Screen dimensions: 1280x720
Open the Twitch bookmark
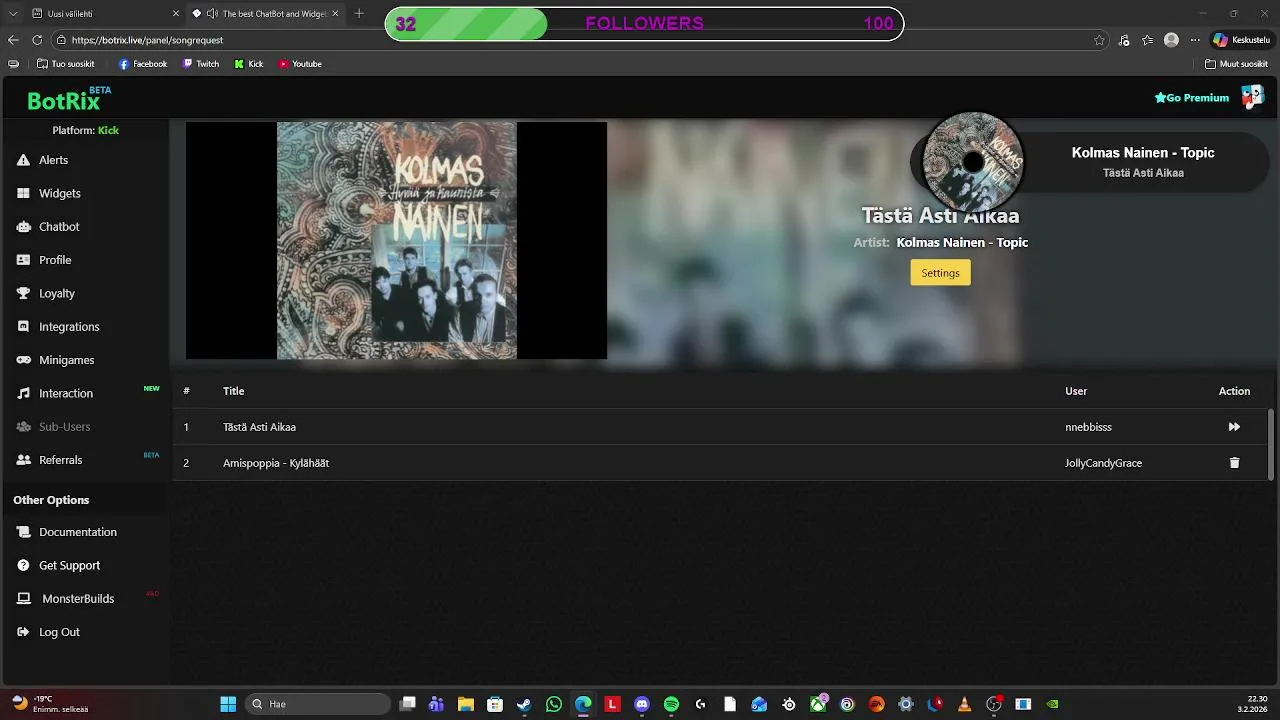coord(201,64)
